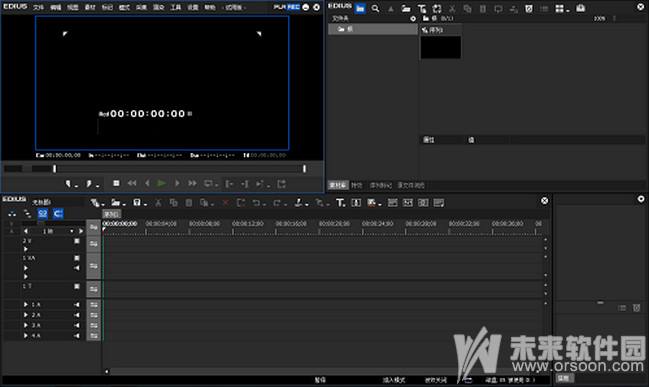This screenshot has width=649, height=387.
Task: Open the Open Project dropdown in timeline toolbar
Action: (118, 203)
